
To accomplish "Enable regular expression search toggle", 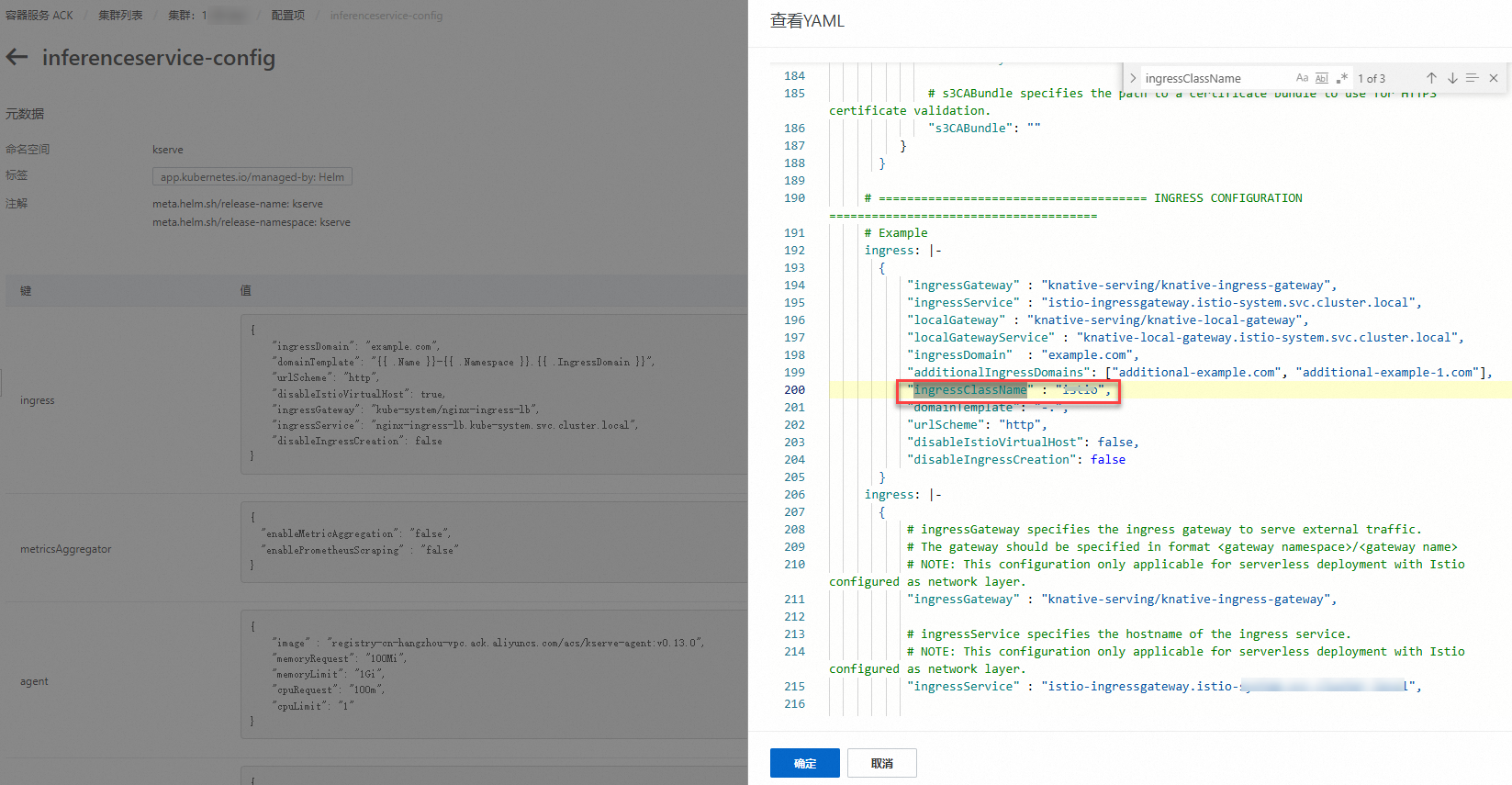I will [x=1341, y=78].
